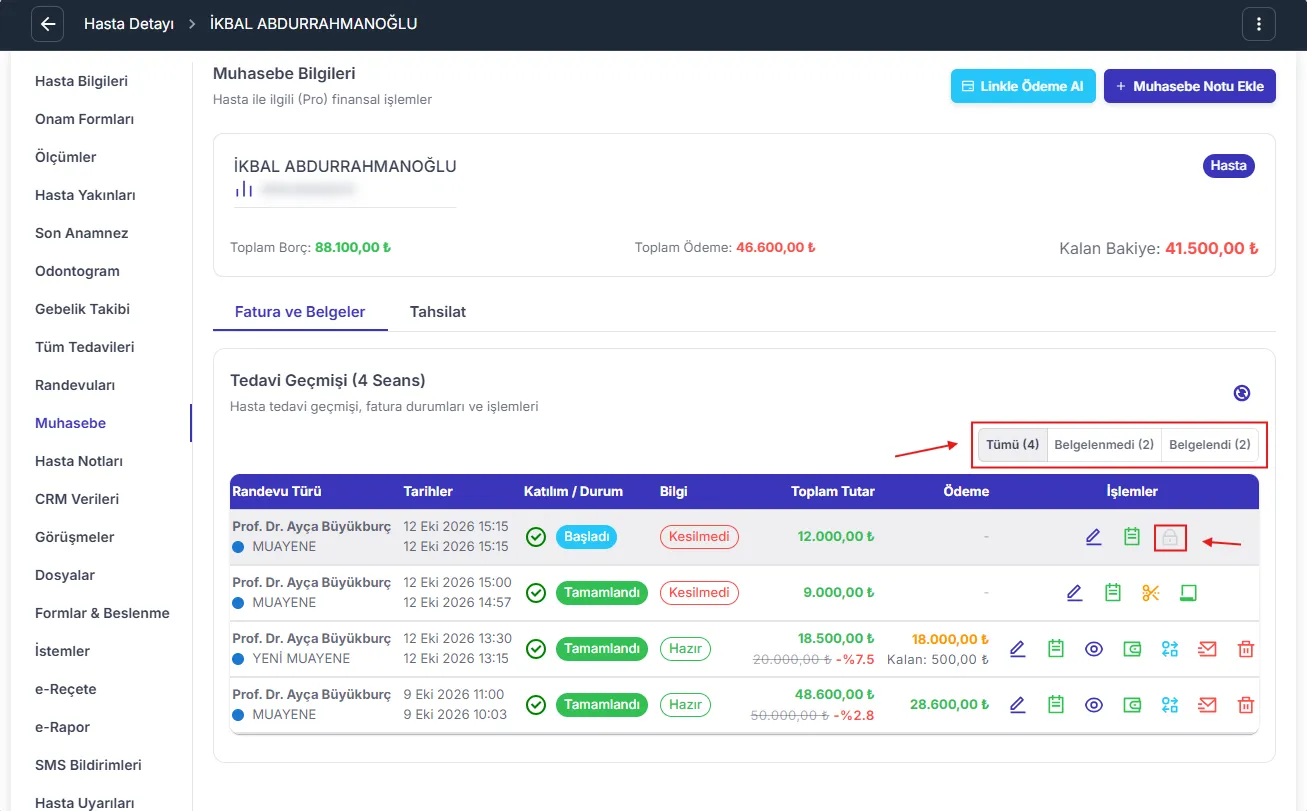Edit the 48.600,00 ₺ treatment row
1307x811 pixels.
point(1018,705)
